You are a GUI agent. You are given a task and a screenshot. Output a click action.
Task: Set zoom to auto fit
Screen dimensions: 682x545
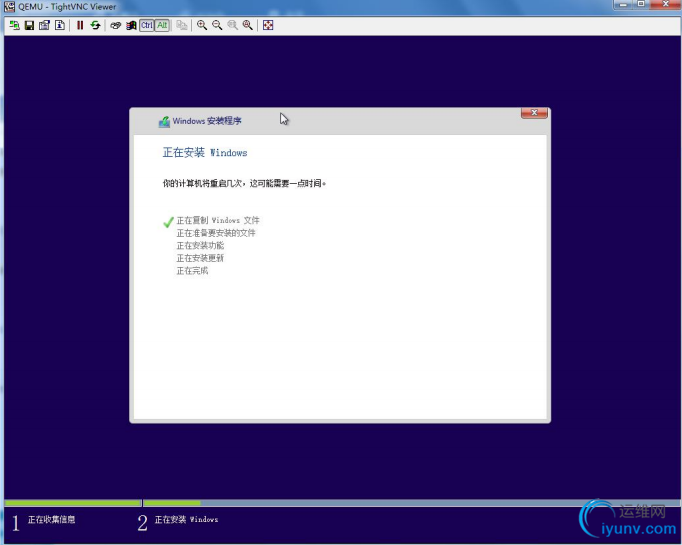pyautogui.click(x=248, y=25)
